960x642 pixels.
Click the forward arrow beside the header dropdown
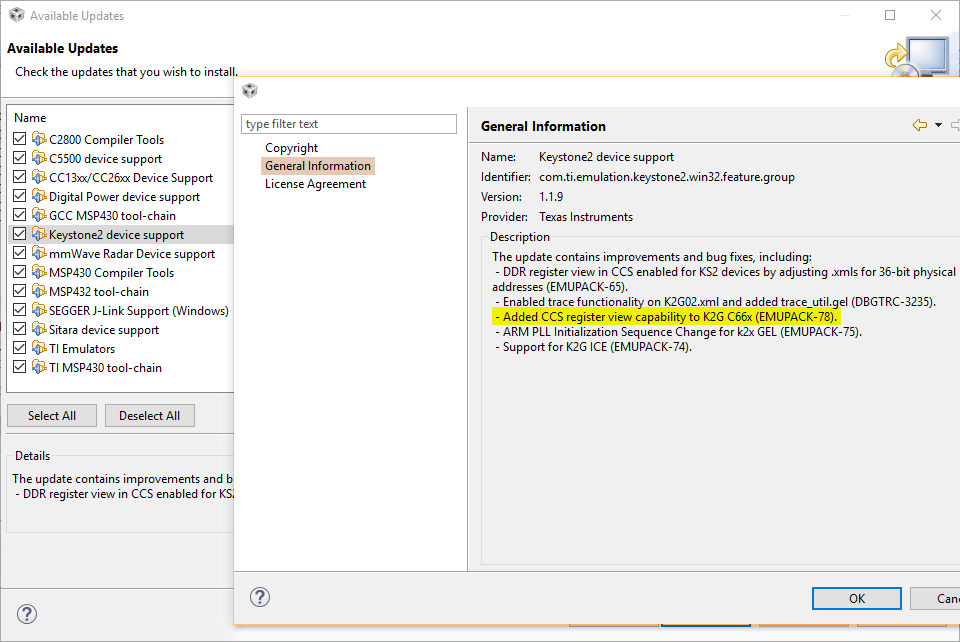[956, 125]
